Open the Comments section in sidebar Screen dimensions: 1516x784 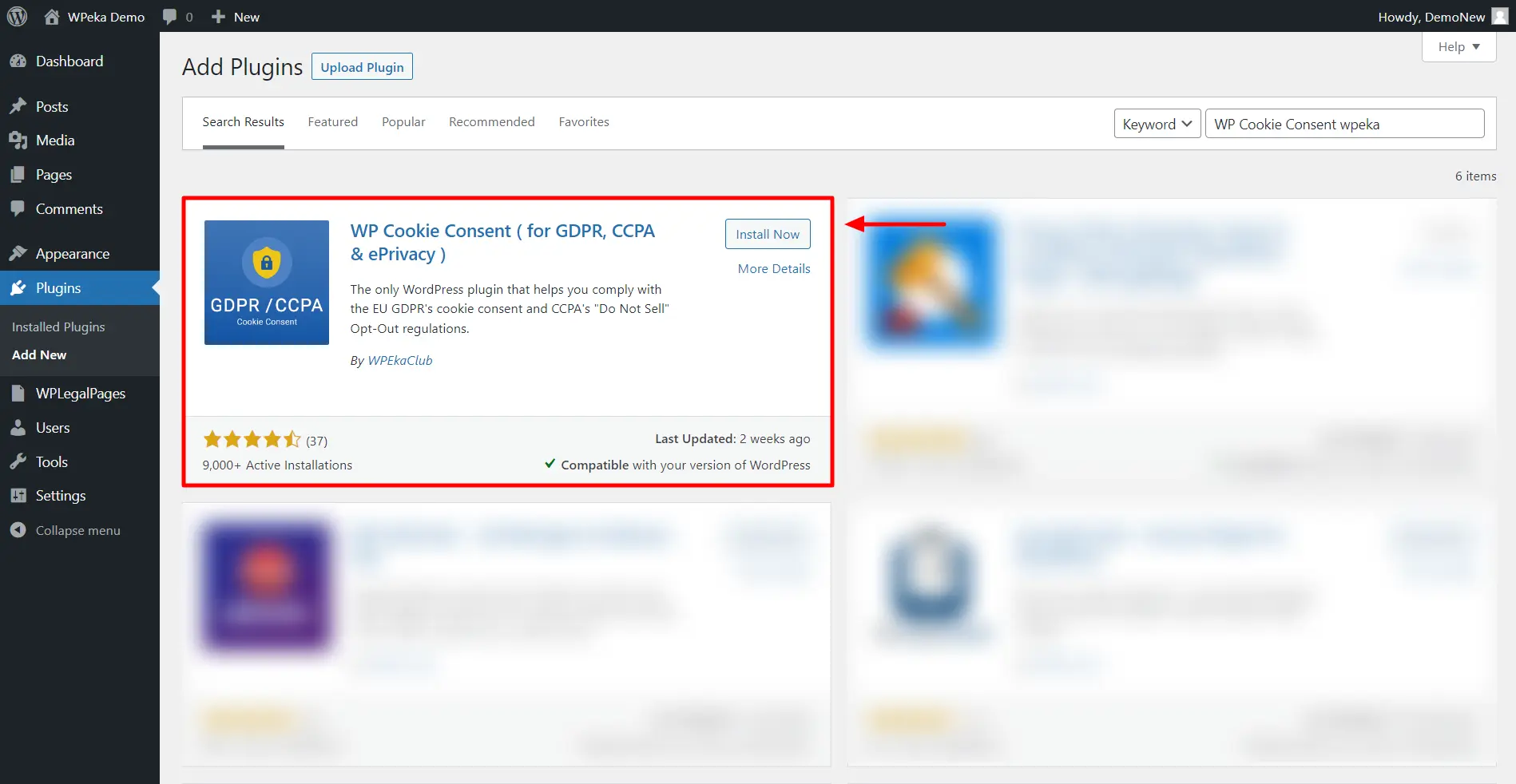click(69, 208)
